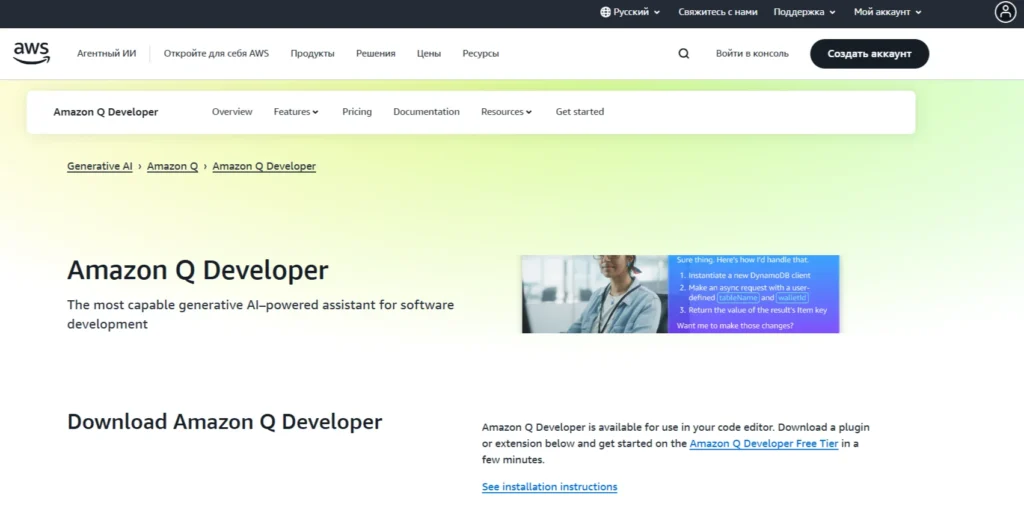
Task: Click Amazon Q Developer sub-navigation title
Action: 106,112
